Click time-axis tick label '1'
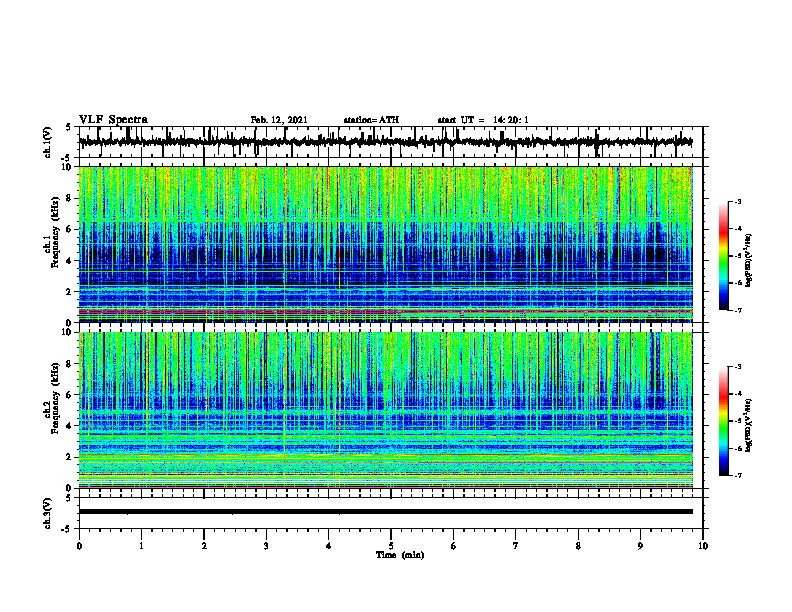 coord(141,546)
